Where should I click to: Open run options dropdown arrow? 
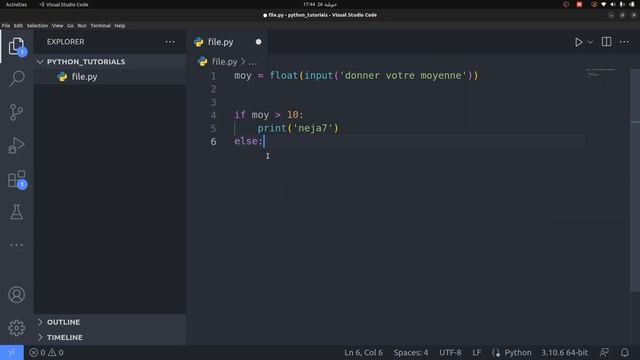point(590,42)
